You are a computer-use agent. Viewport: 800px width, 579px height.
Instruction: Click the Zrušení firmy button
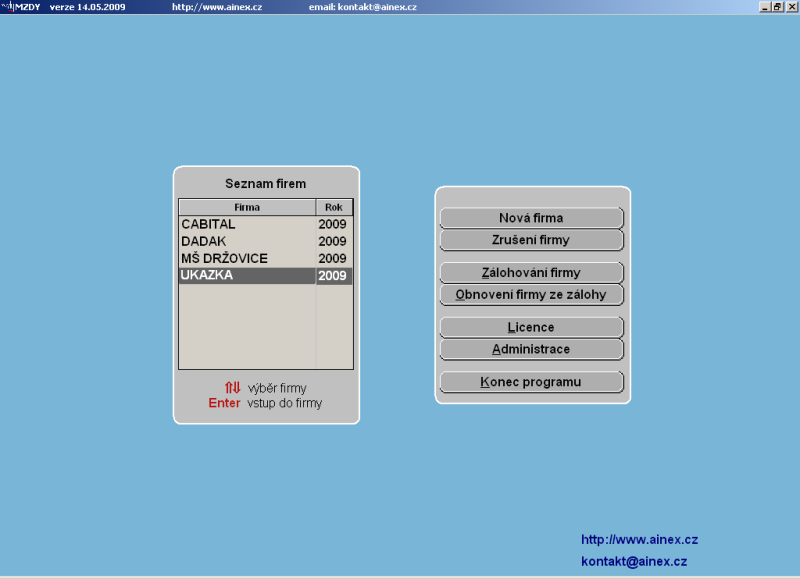[x=531, y=240]
